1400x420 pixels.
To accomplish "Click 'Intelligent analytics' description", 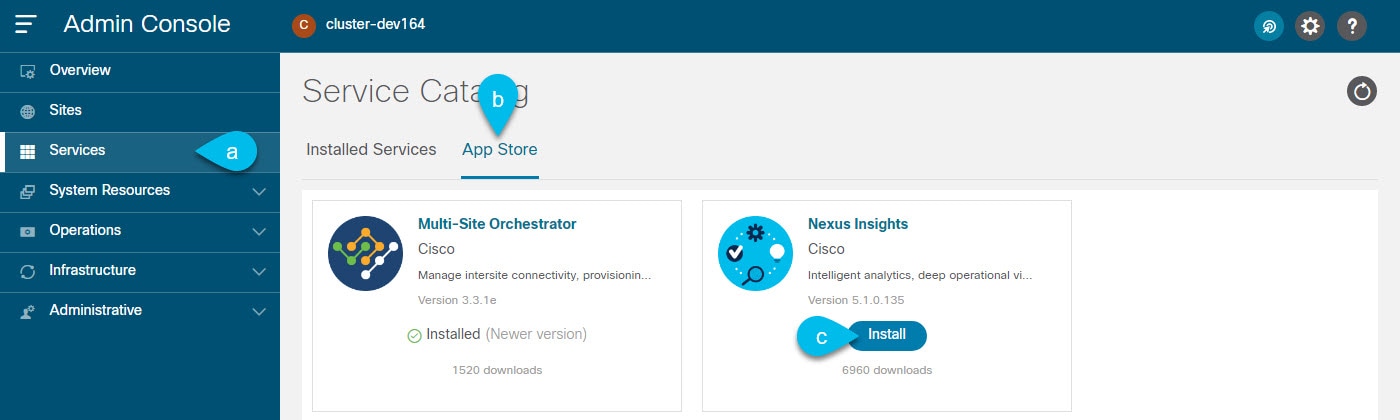I will pyautogui.click(x=920, y=275).
